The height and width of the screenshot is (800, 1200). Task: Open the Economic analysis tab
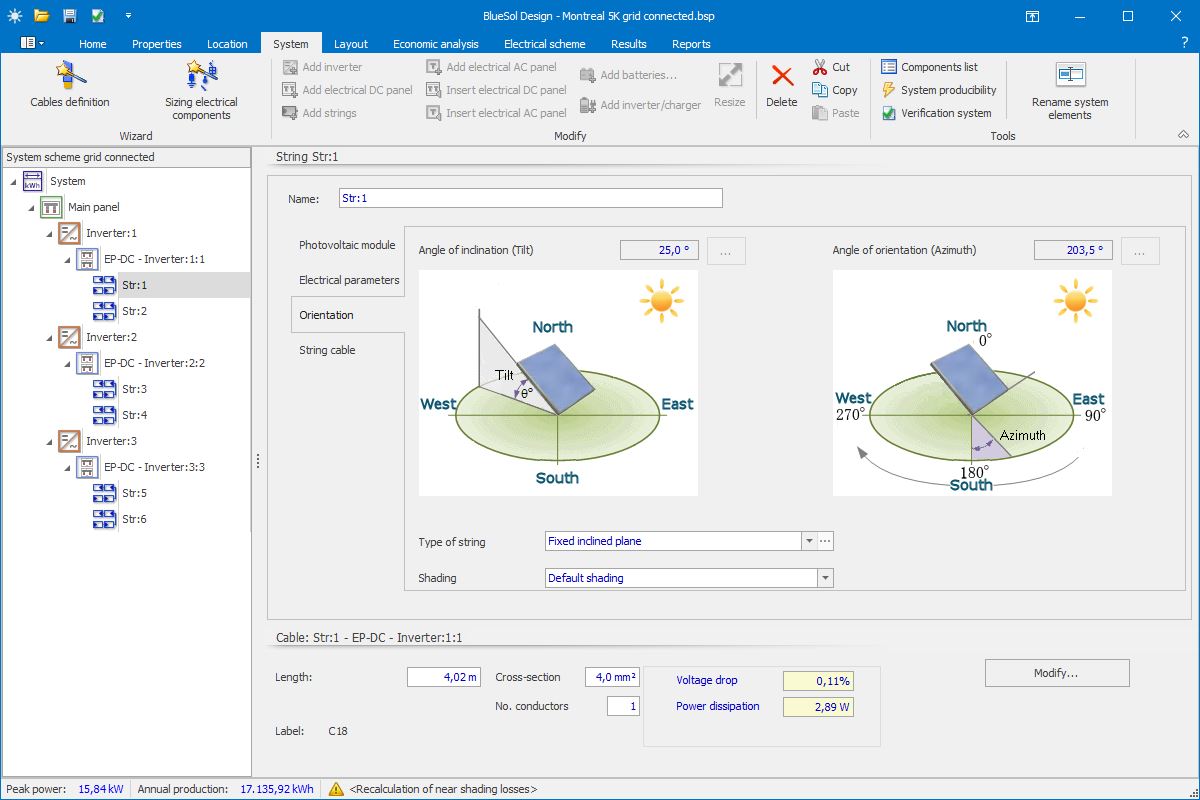point(436,43)
